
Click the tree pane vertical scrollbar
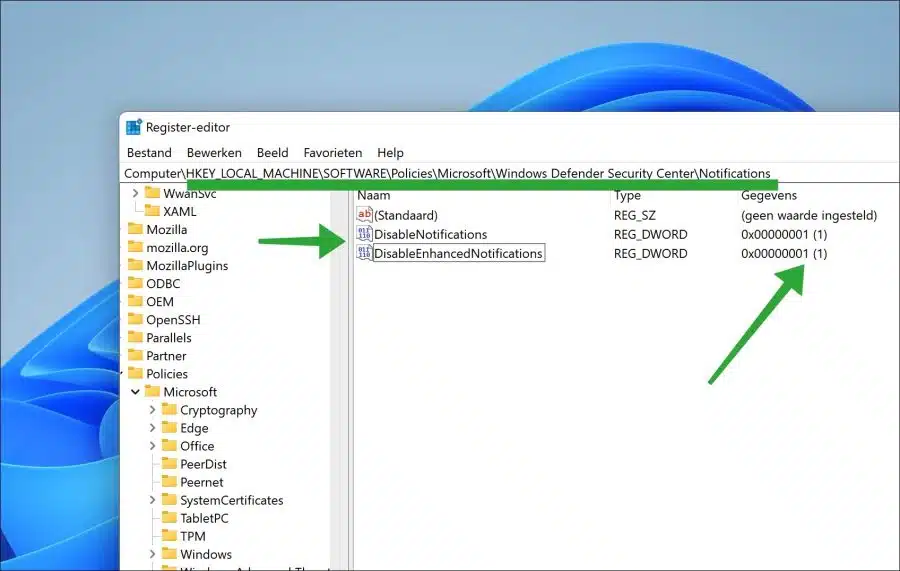click(x=339, y=379)
